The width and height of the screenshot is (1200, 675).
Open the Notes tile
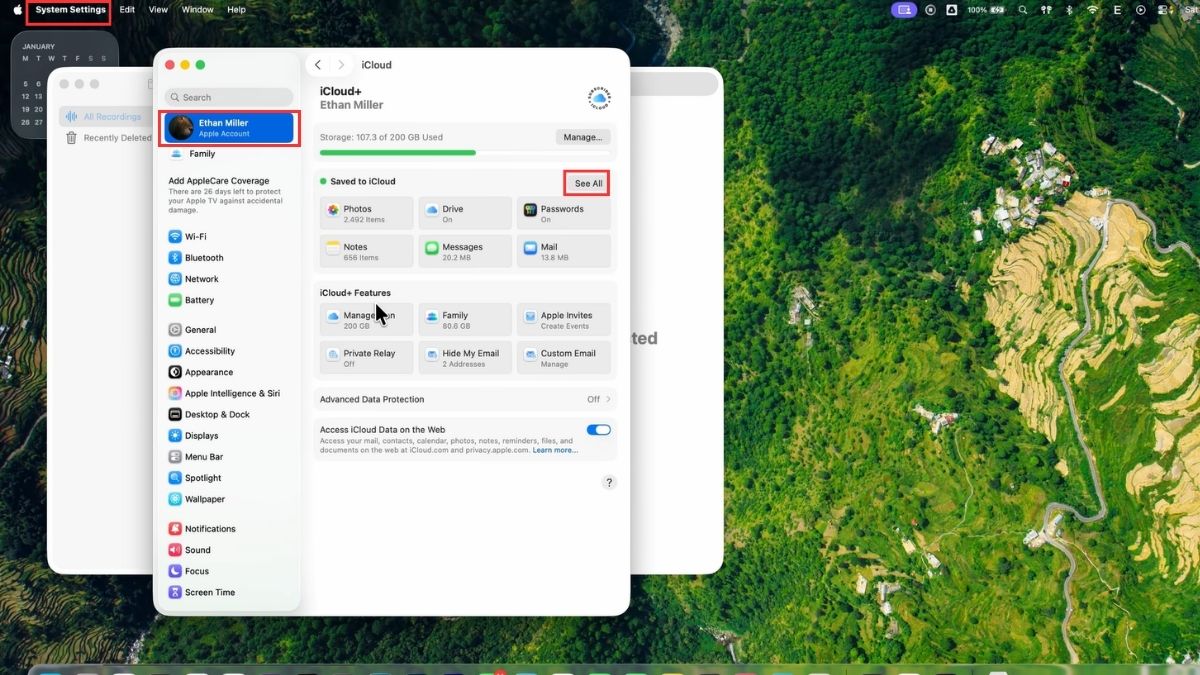(367, 251)
